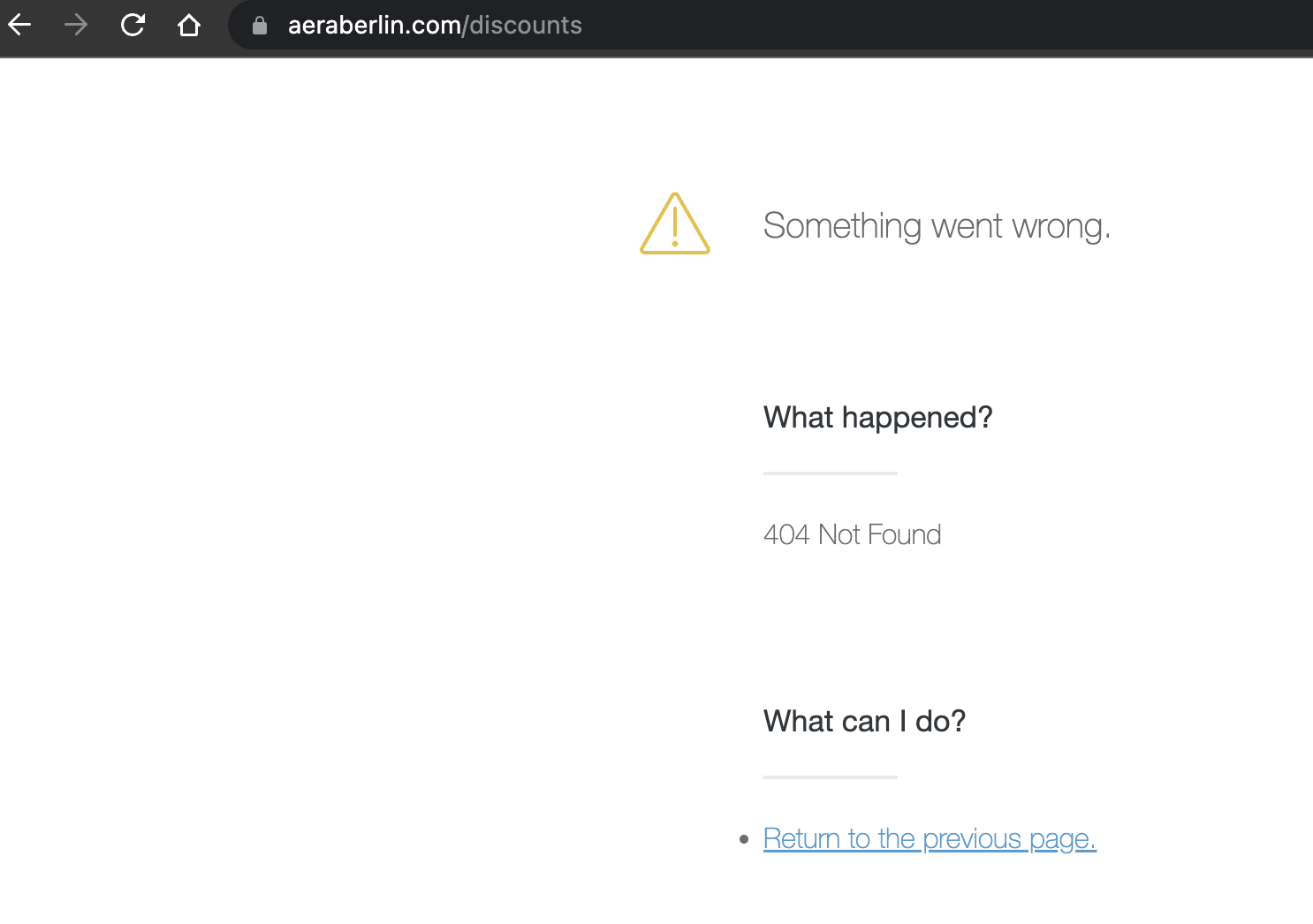View site info via padlock icon
The image size is (1313, 924).
260,26
